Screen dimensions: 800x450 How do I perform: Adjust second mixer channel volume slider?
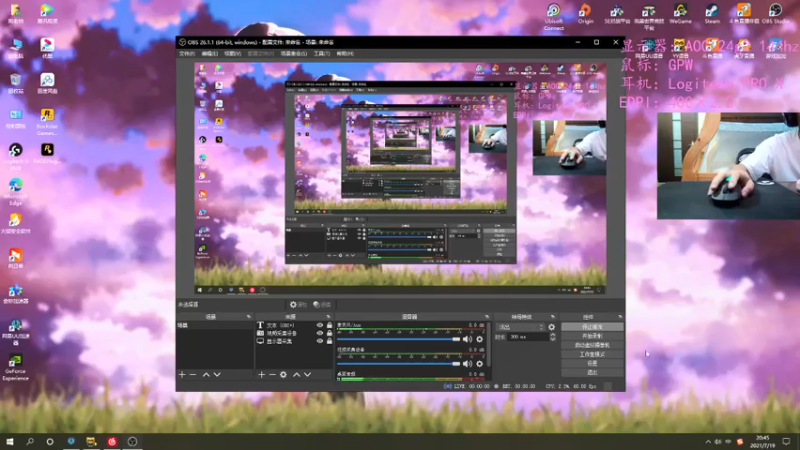(x=398, y=364)
